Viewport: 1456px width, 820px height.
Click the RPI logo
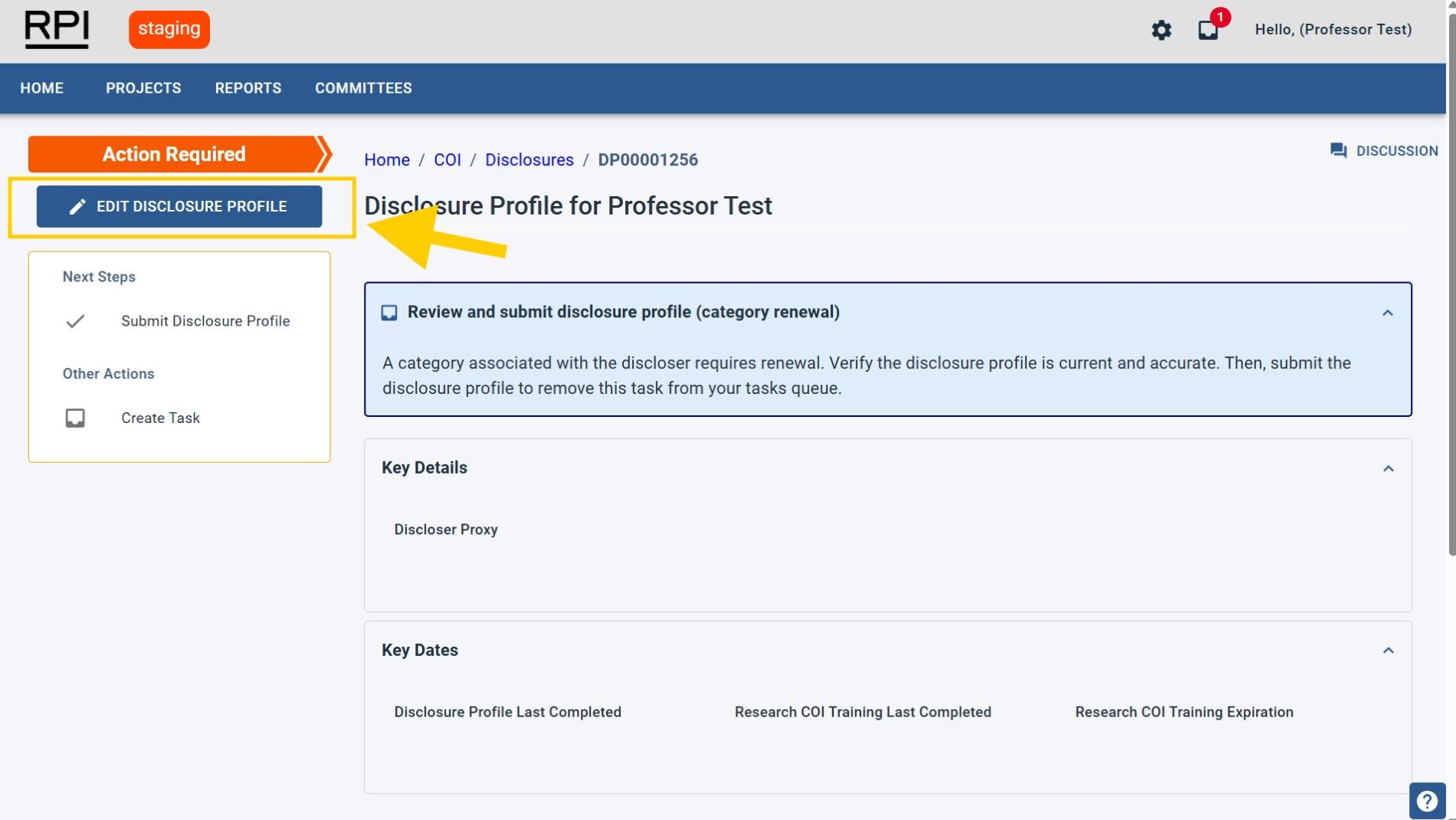(x=57, y=30)
